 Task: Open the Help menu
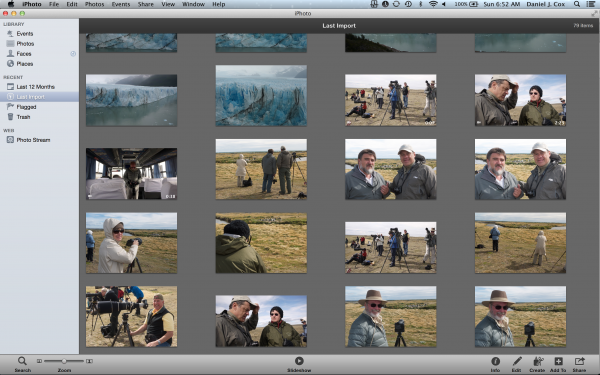tap(218, 4)
